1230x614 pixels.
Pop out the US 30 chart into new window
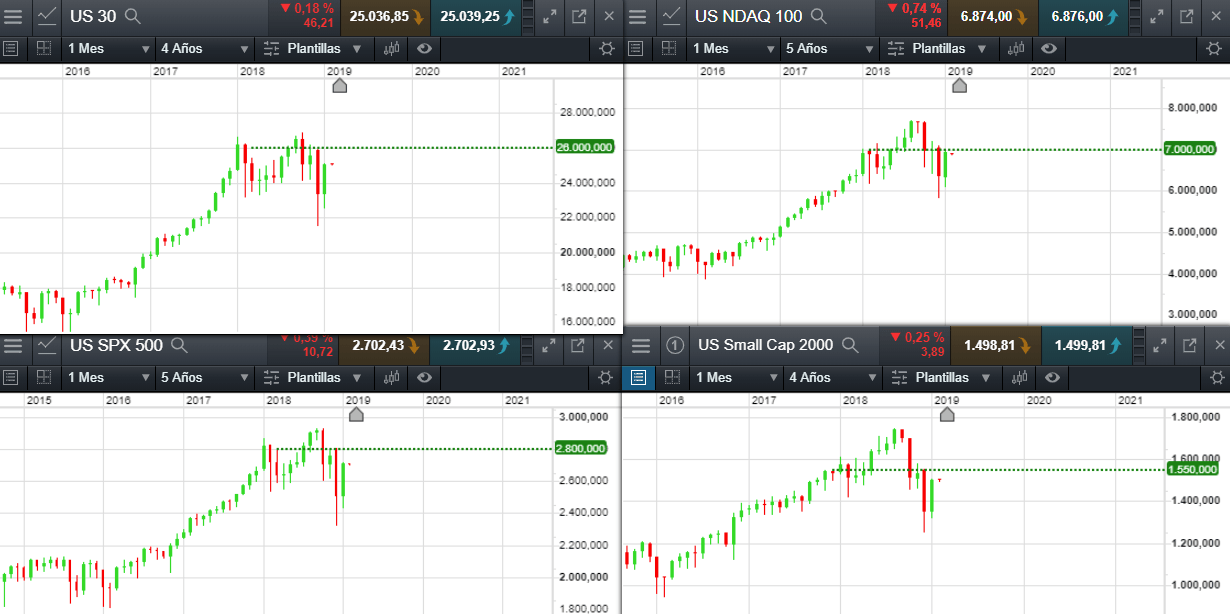[x=580, y=16]
